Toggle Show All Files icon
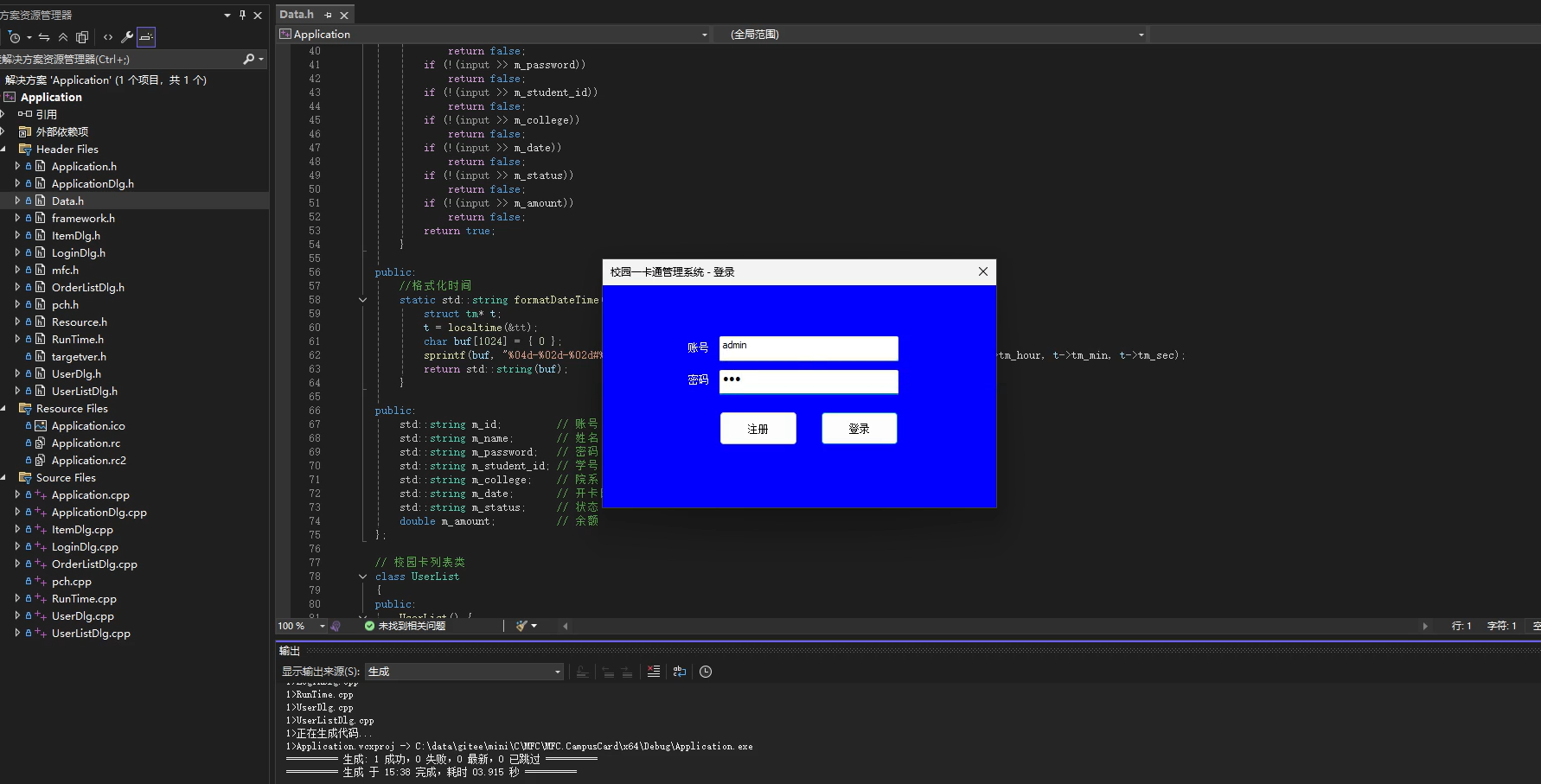Image resolution: width=1541 pixels, height=784 pixels. [x=82, y=37]
